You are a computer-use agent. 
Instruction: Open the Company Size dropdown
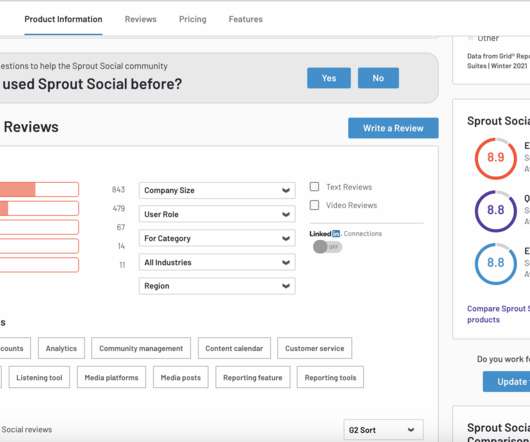coord(217,190)
